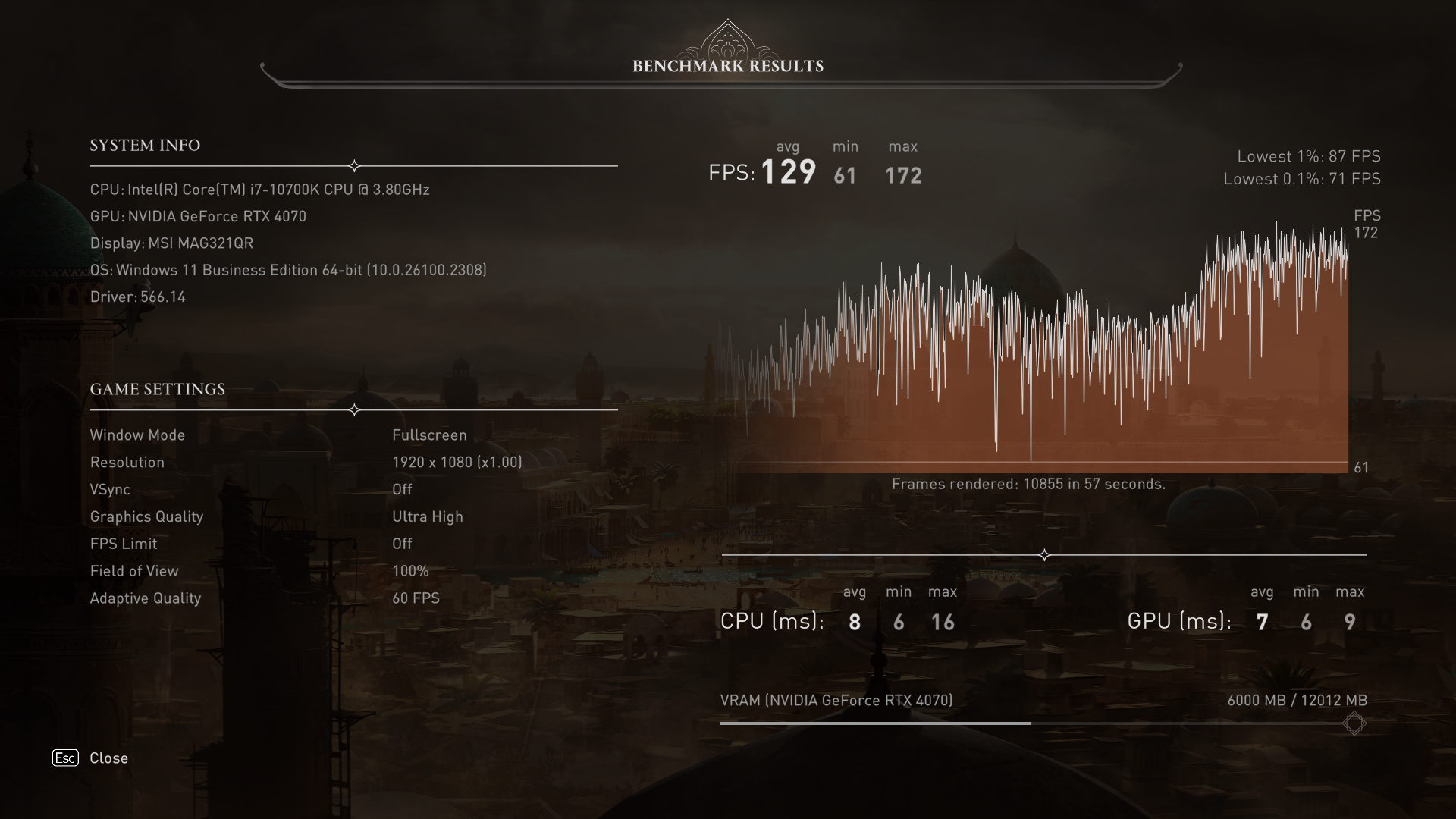Viewport: 1456px width, 819px height.
Task: Click the Lowest 1%: 87 FPS text
Action: point(1309,157)
